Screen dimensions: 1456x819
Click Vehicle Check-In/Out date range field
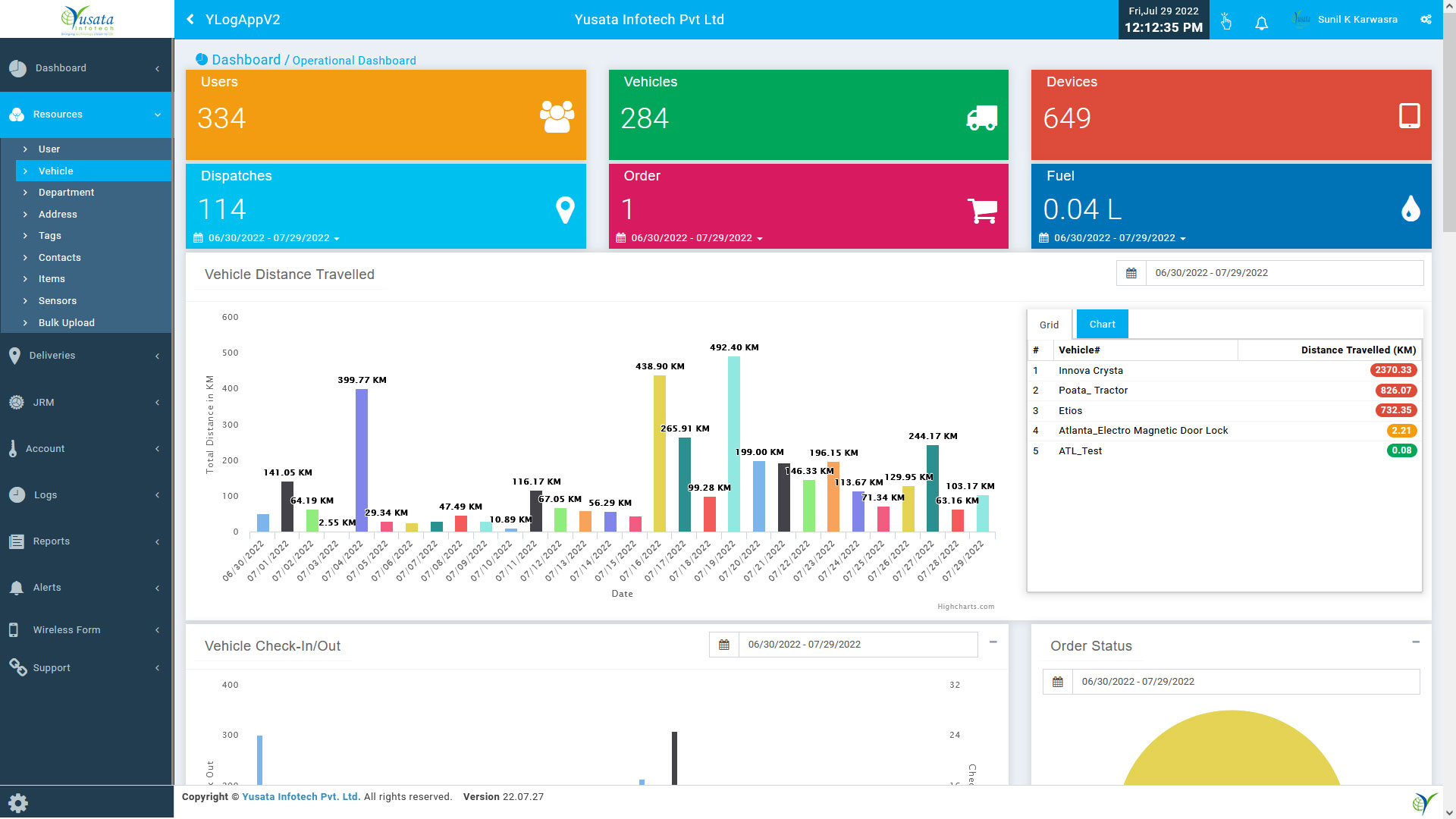[858, 645]
